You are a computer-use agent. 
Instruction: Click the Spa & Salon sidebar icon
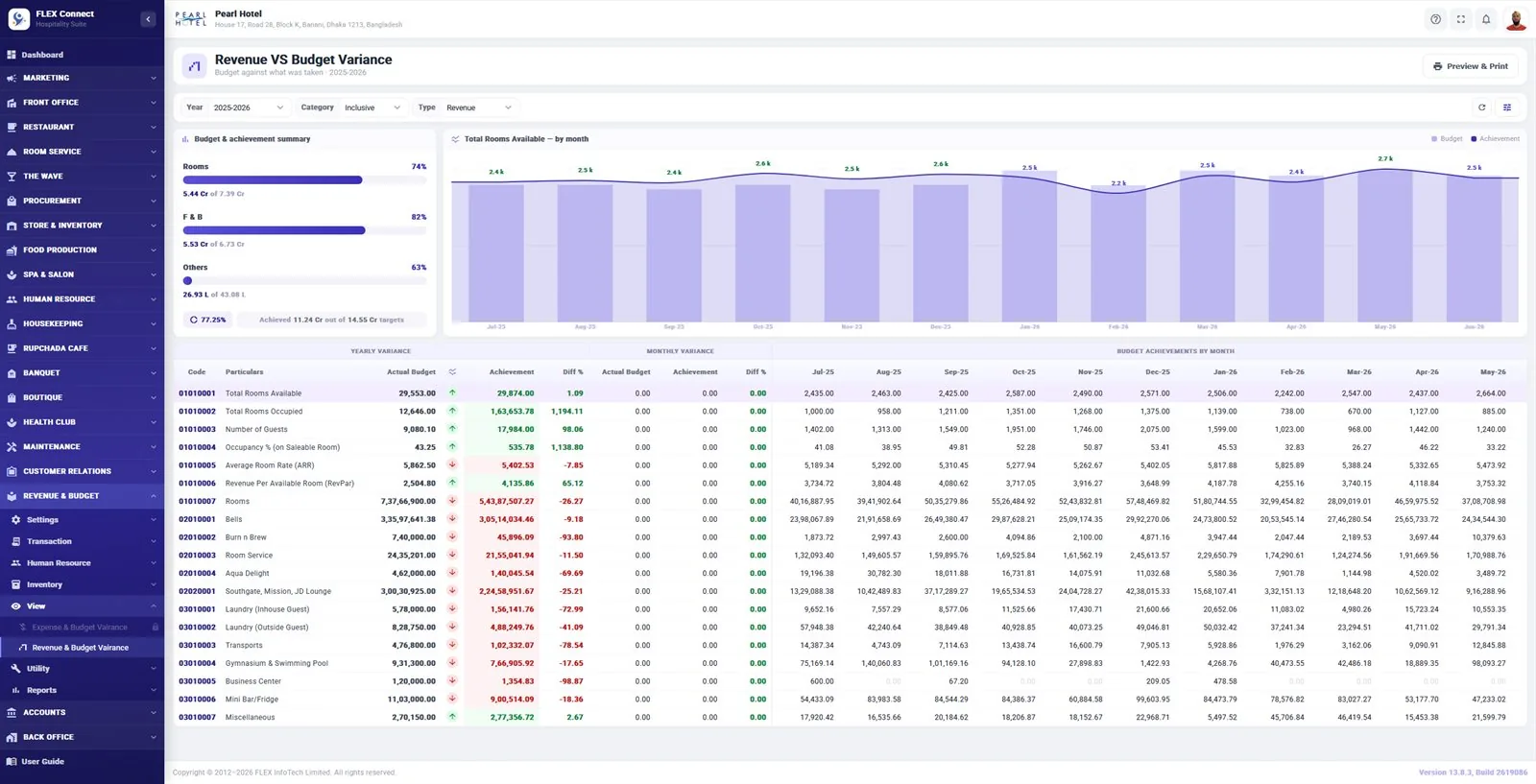[12, 274]
